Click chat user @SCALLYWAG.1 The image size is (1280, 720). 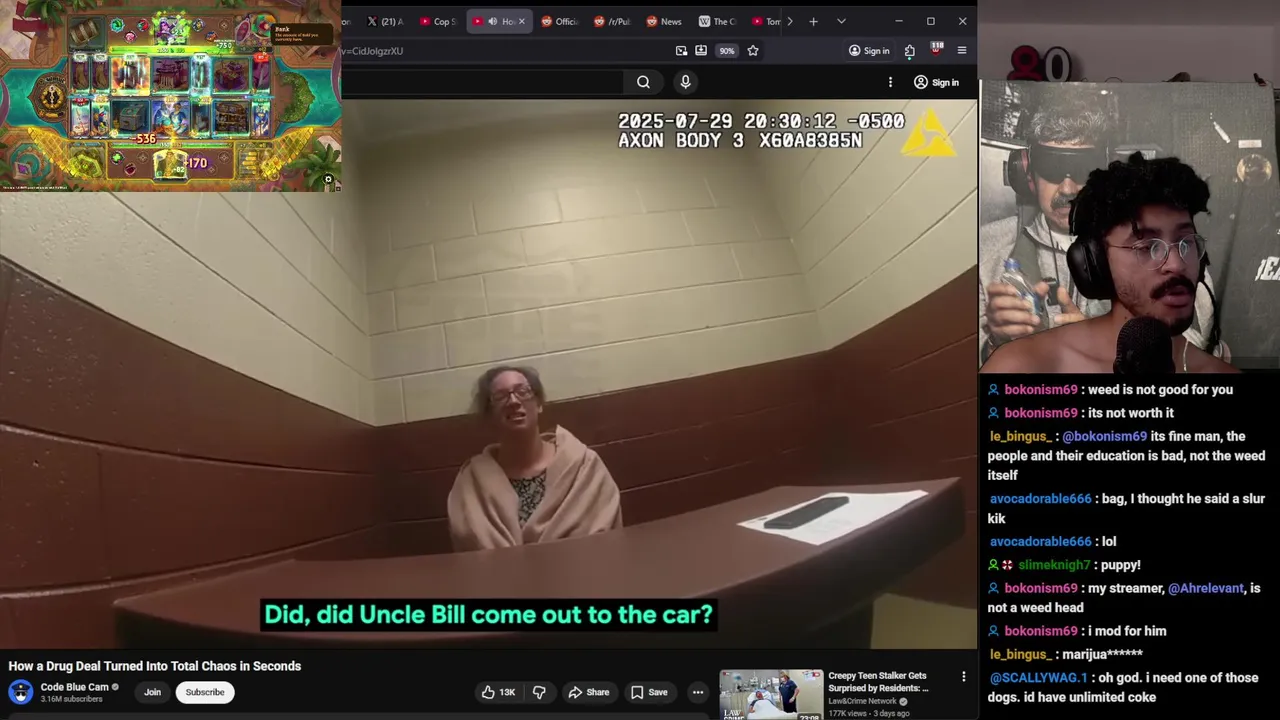click(1037, 677)
